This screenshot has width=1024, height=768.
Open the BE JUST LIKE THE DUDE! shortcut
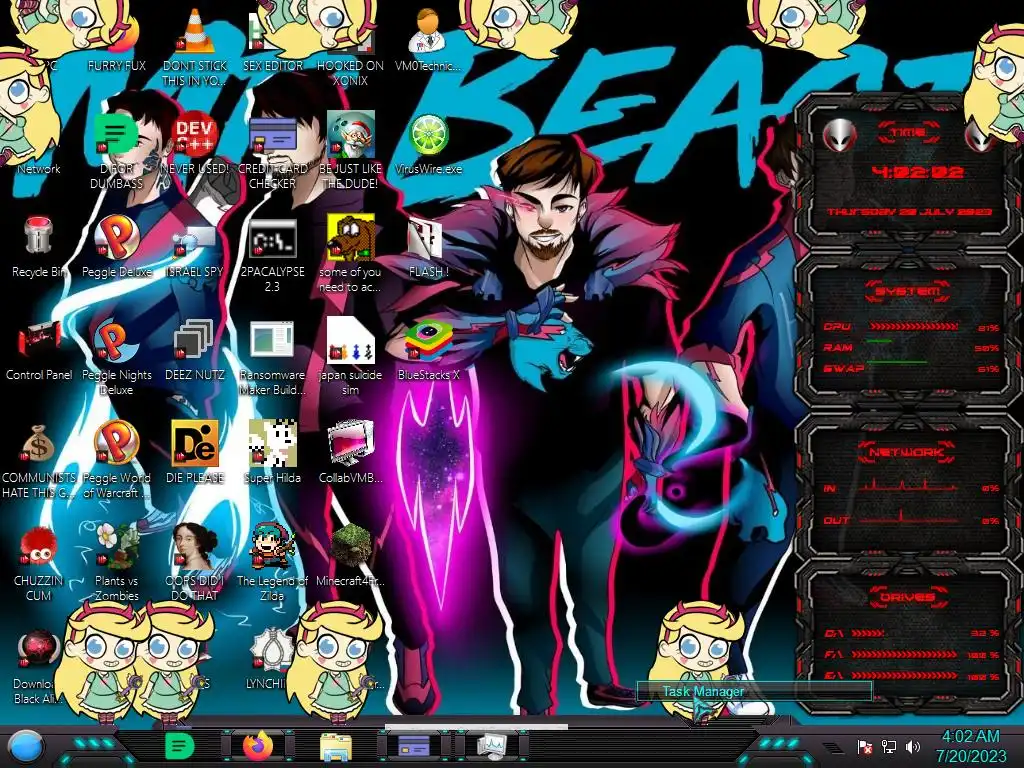pos(350,152)
